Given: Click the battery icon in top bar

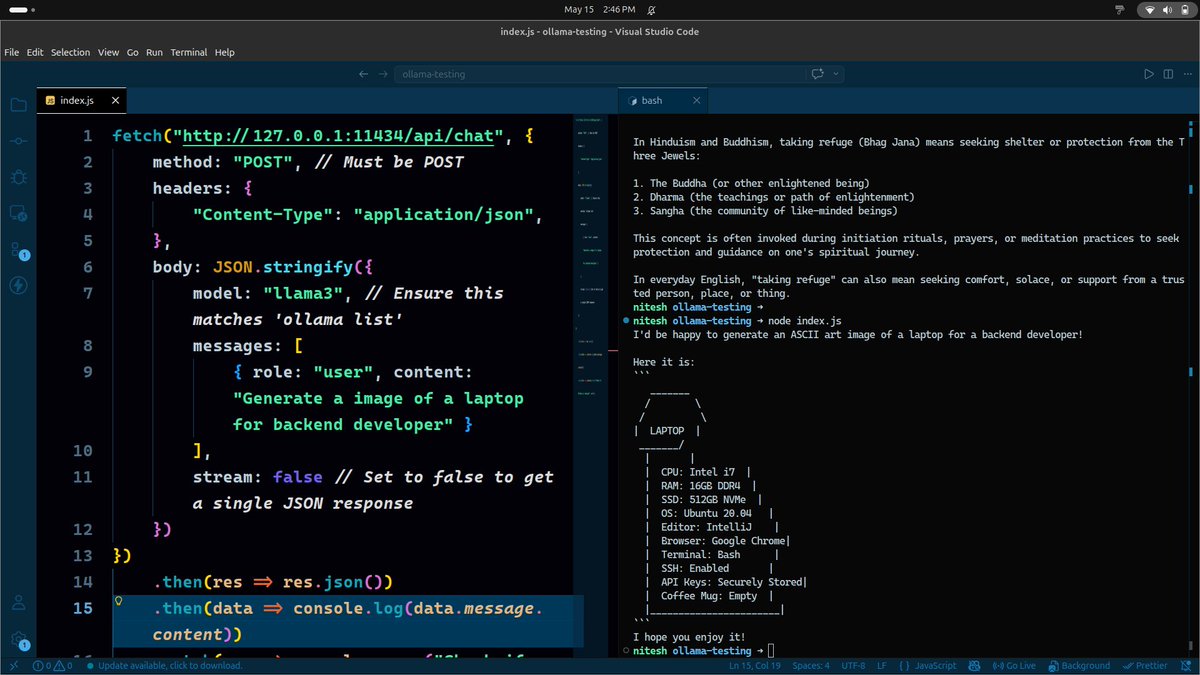Looking at the screenshot, I should coord(1185,10).
